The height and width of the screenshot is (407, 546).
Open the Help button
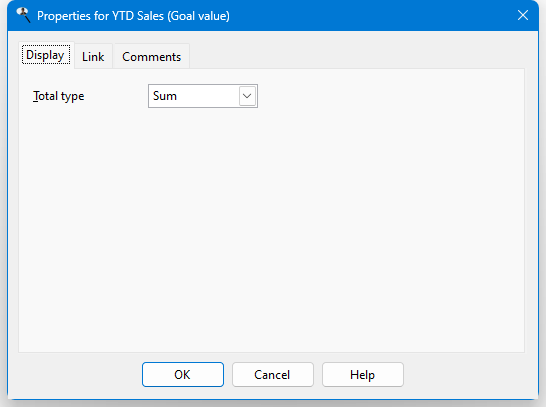(x=362, y=375)
